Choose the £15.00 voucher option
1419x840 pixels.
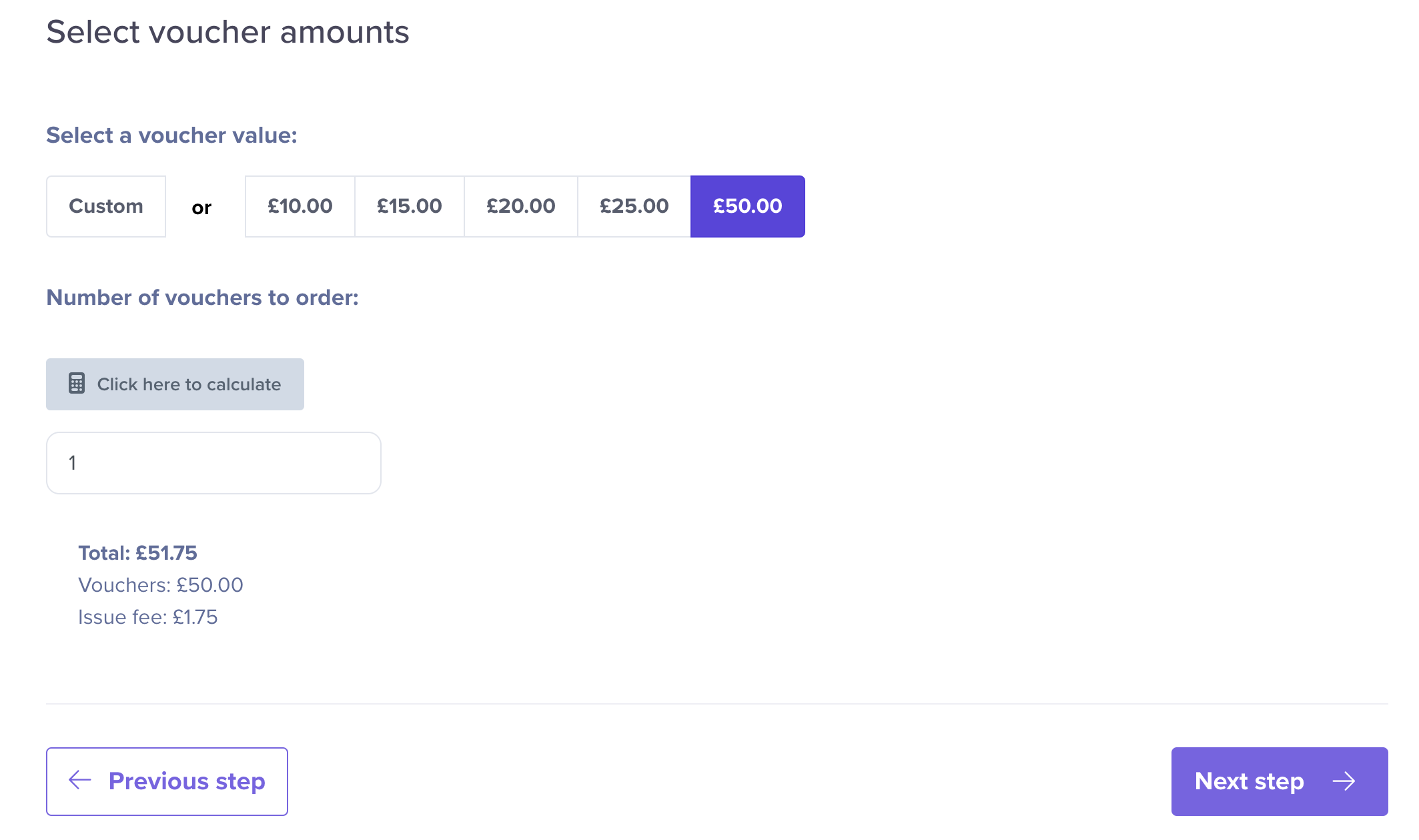pyautogui.click(x=409, y=206)
